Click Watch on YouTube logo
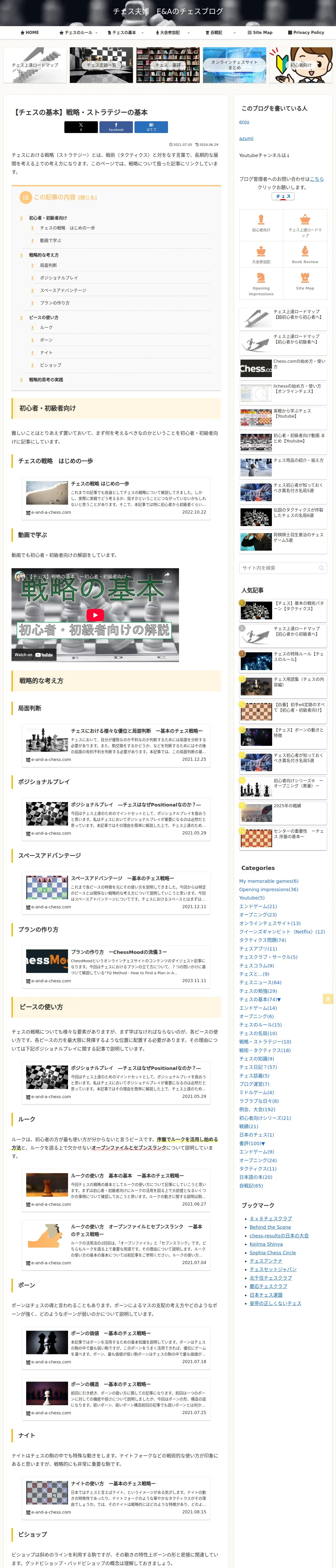The image size is (336, 1568). coord(34,655)
